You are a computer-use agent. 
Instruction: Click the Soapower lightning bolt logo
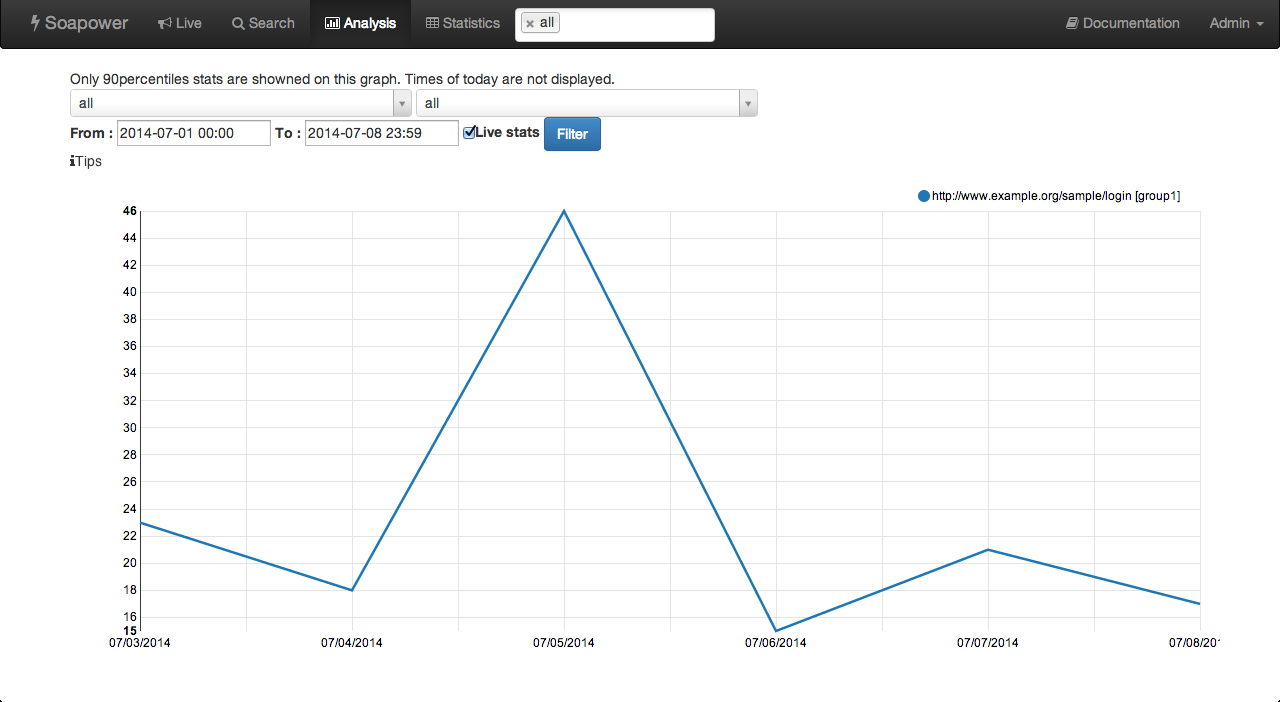35,22
